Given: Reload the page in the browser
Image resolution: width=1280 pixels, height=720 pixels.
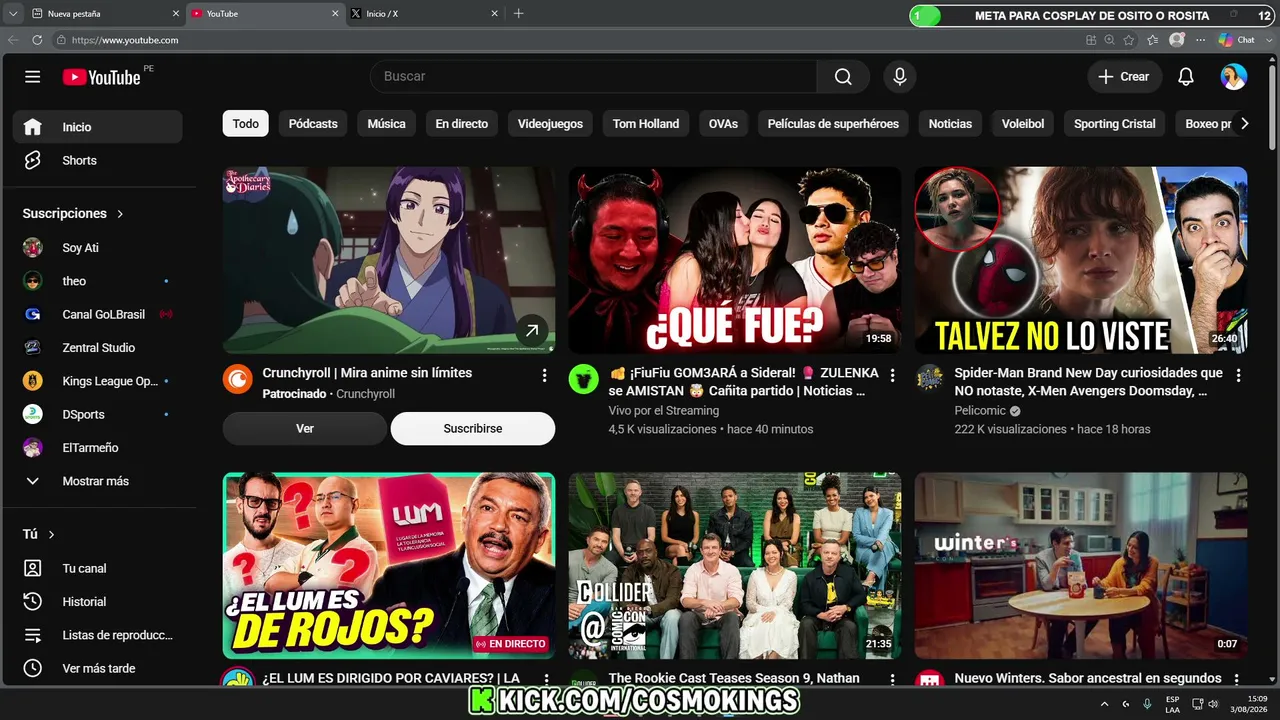Looking at the screenshot, I should 37,40.
